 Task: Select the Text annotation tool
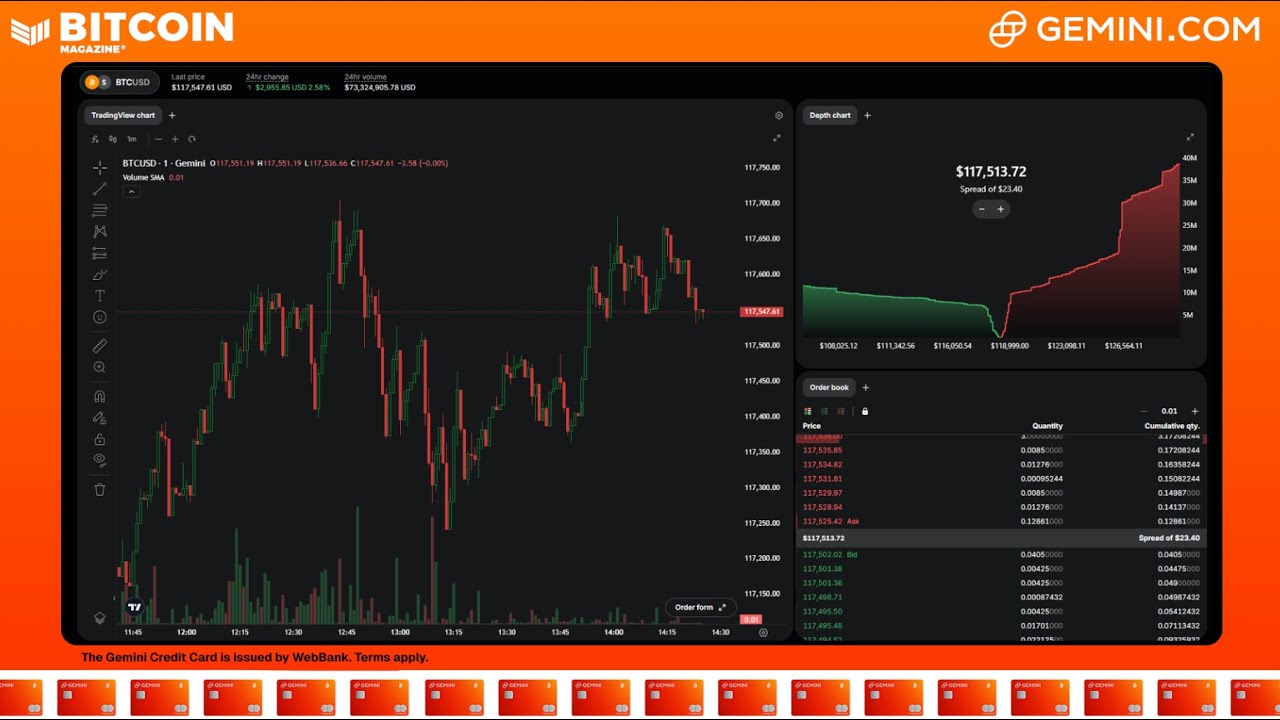point(100,296)
